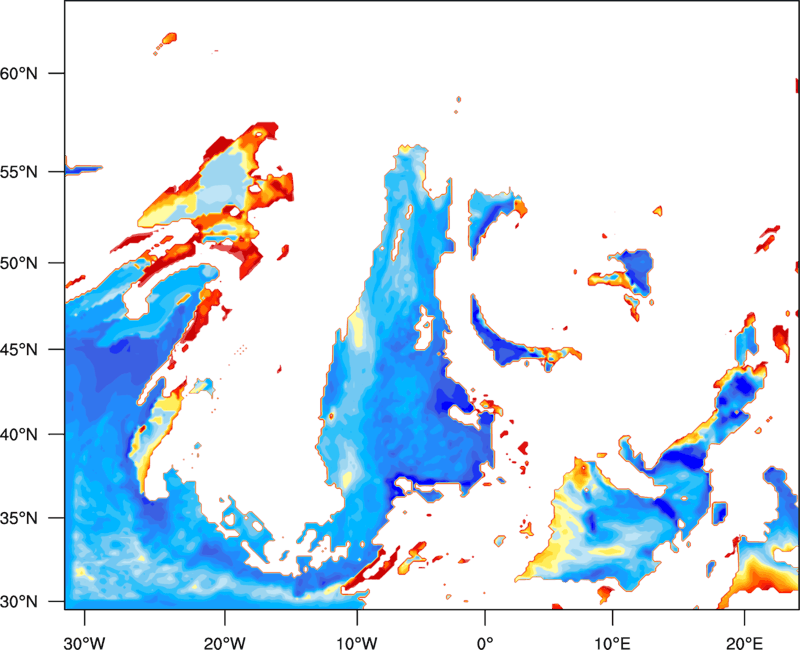Click the 20°E longitude label
This screenshot has width=800, height=650.
(744, 643)
